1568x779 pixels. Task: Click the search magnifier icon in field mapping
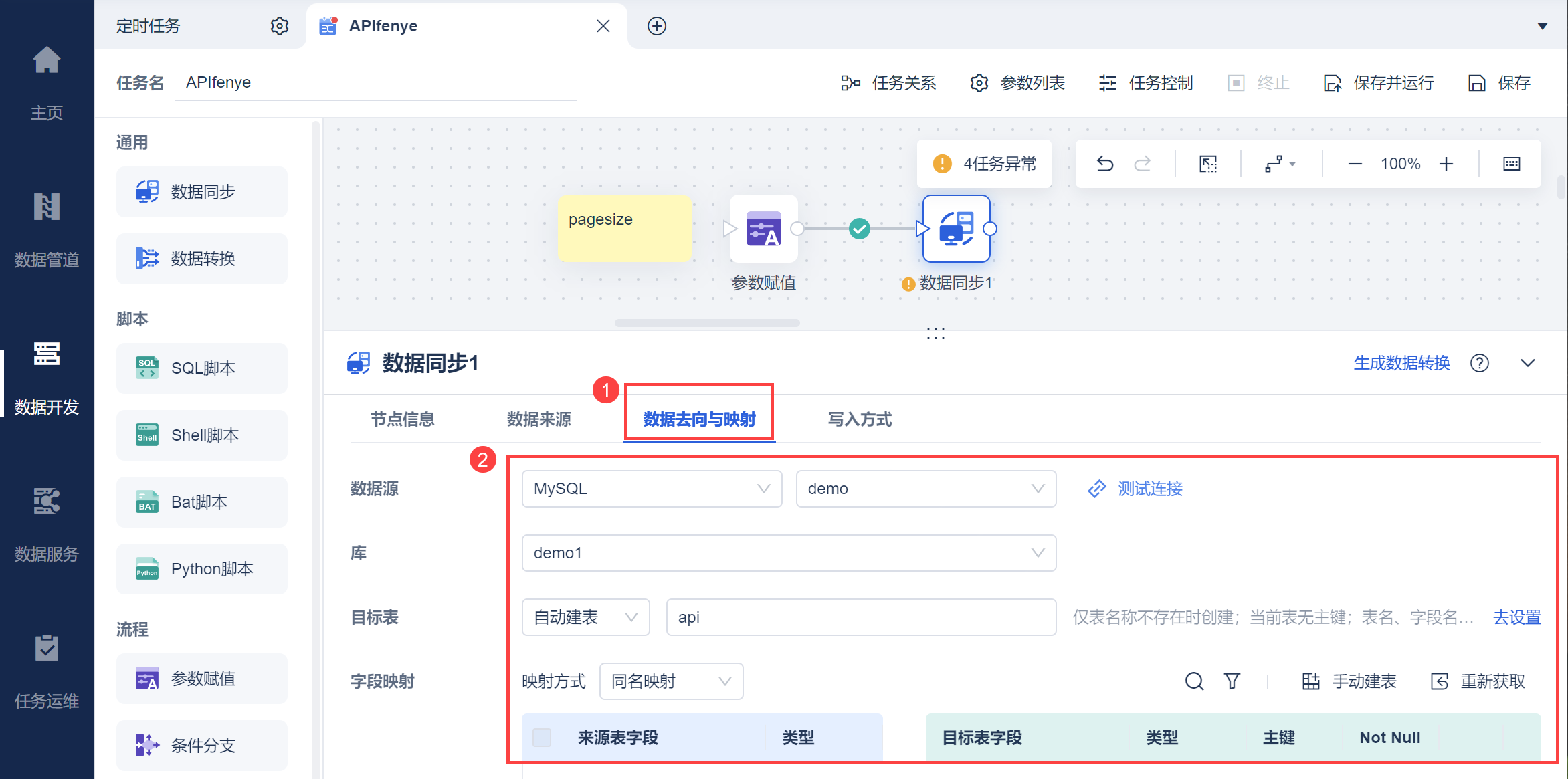pos(1194,681)
